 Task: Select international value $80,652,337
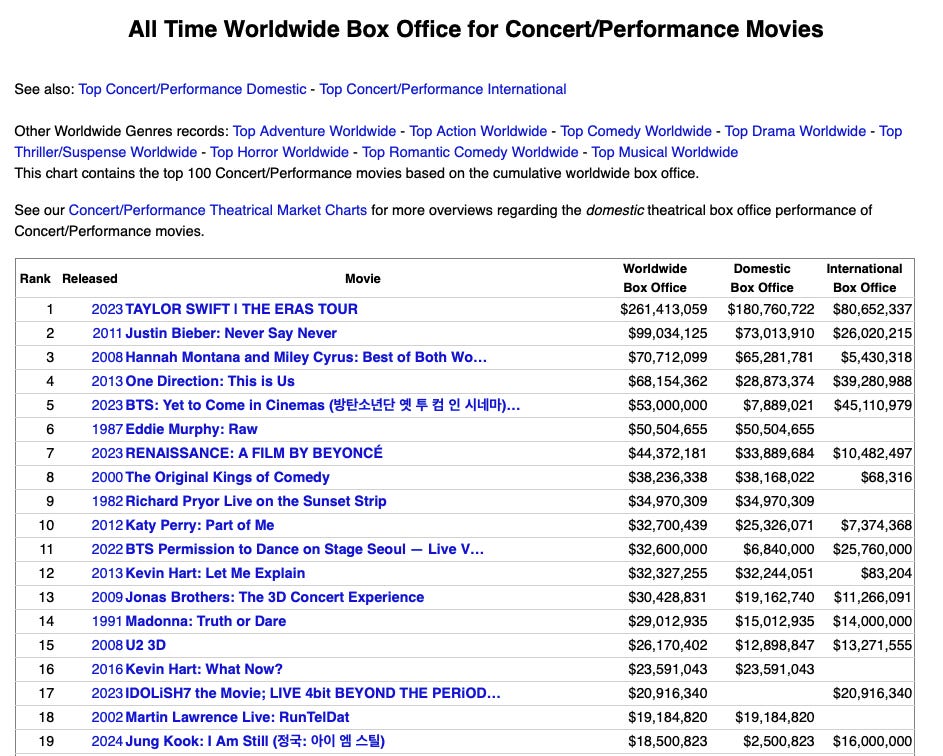pos(872,309)
